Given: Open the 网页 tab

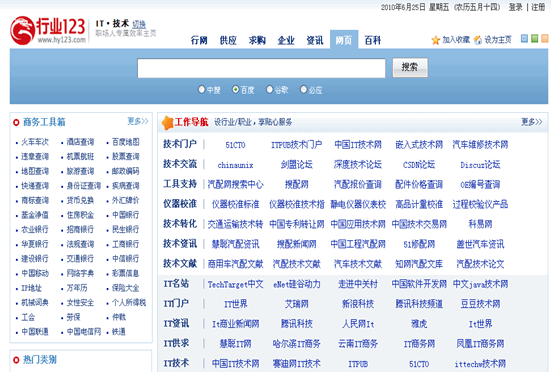Looking at the screenshot, I should point(344,40).
